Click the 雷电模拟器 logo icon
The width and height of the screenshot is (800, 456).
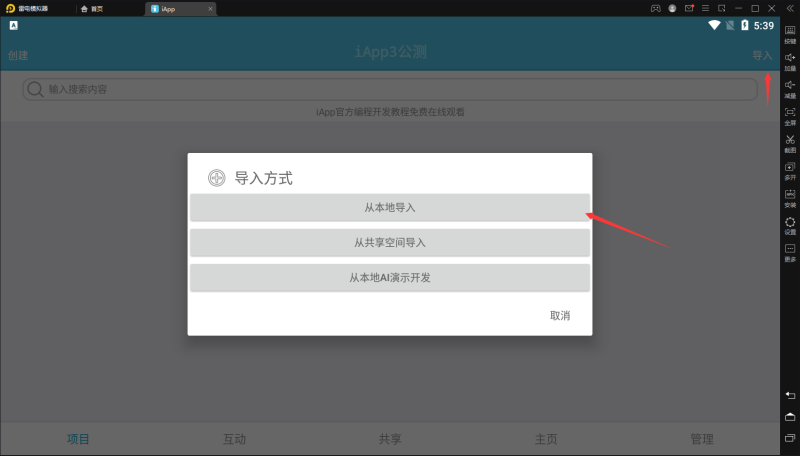tap(10, 8)
